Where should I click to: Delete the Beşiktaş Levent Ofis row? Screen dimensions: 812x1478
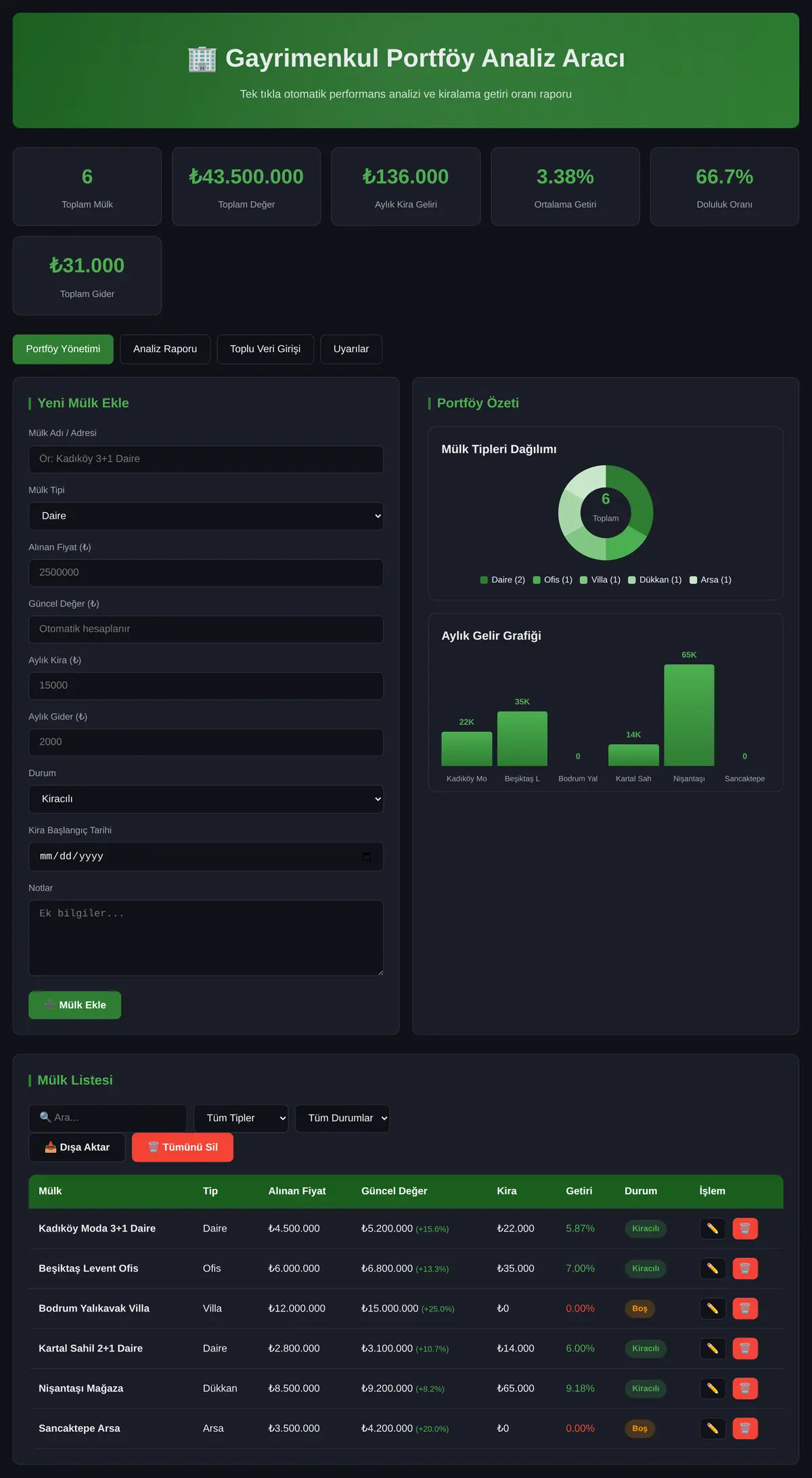pos(745,1268)
